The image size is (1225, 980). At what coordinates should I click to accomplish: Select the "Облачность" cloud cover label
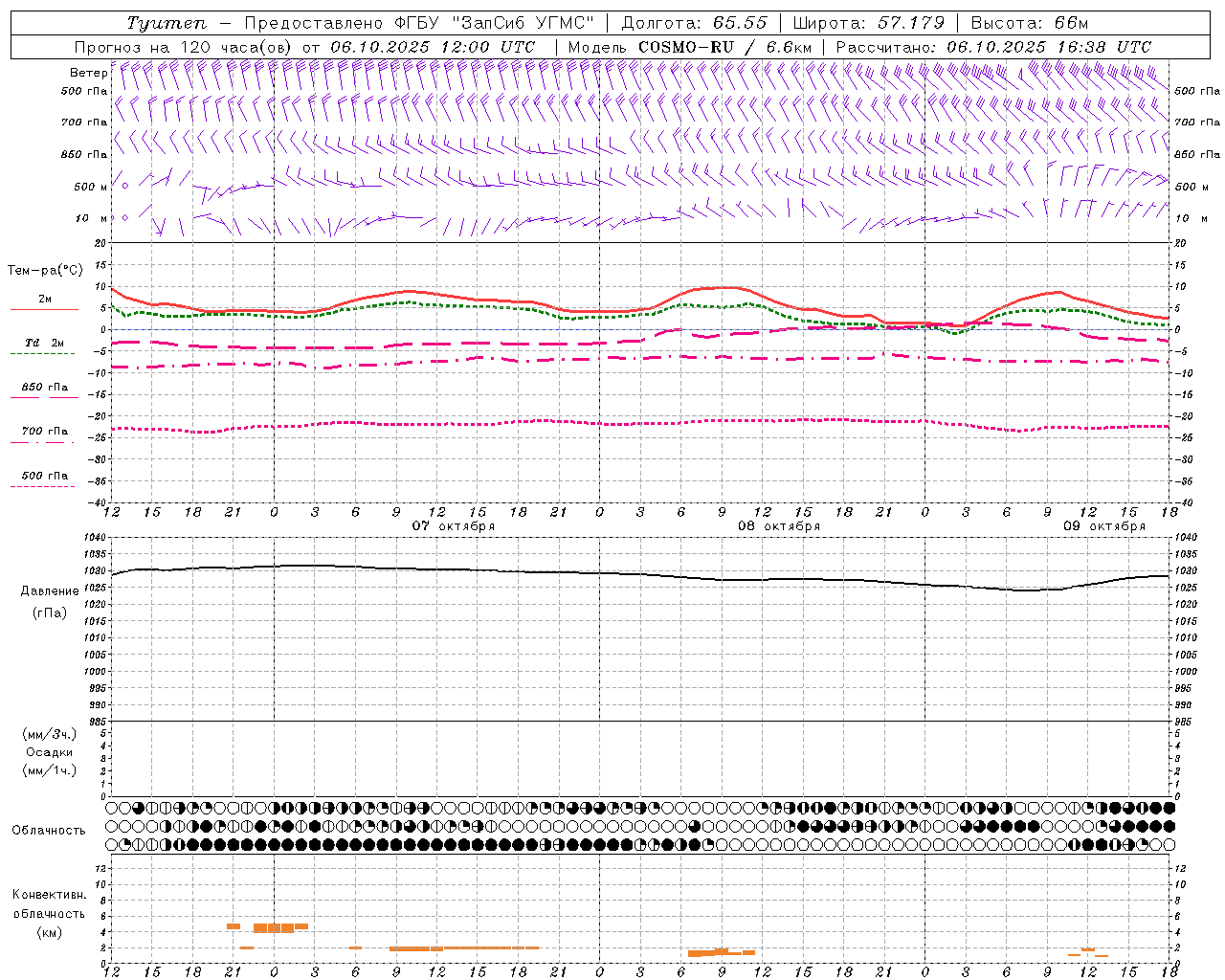[x=49, y=830]
